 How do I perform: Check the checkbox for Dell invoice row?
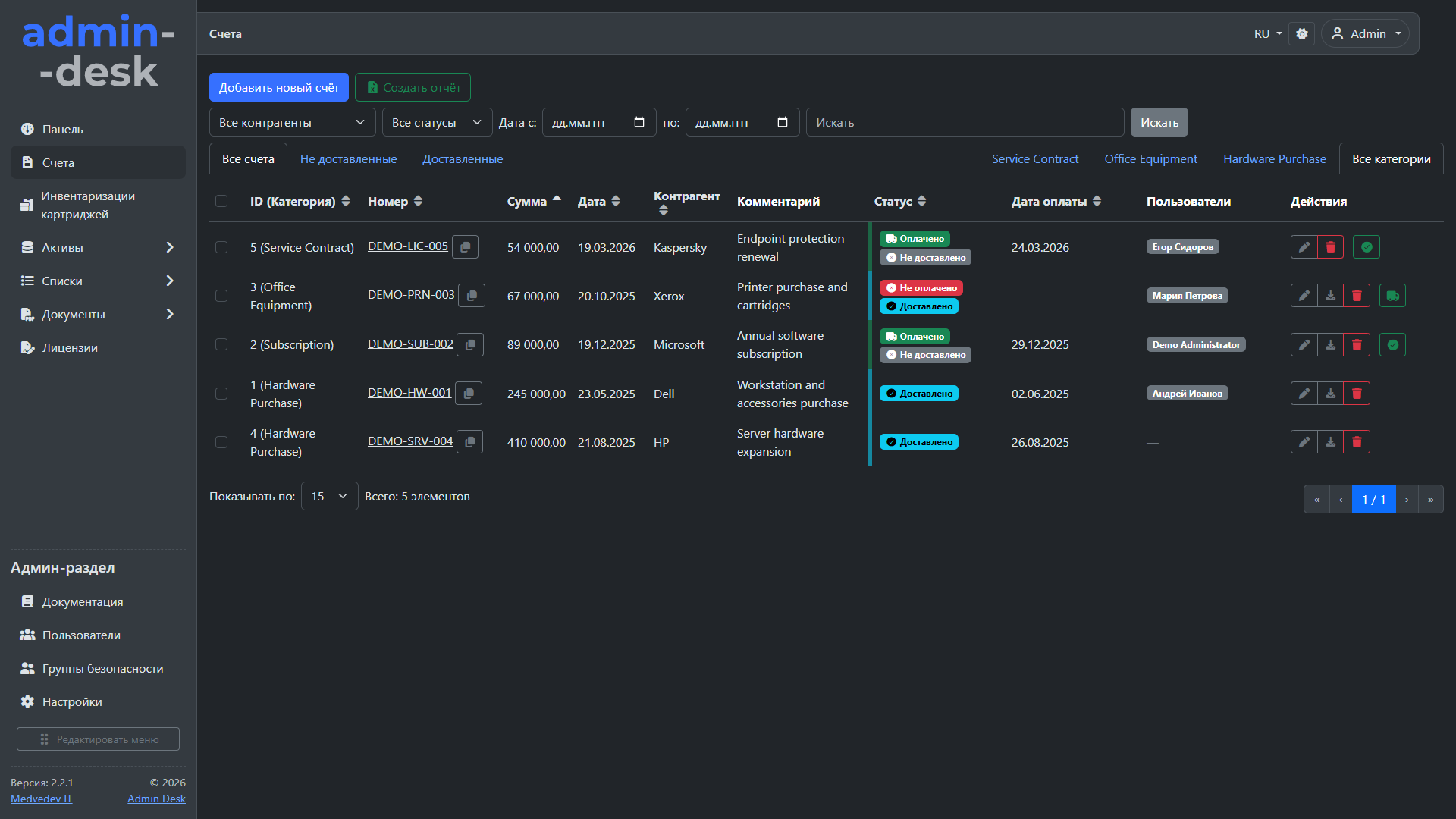click(221, 394)
